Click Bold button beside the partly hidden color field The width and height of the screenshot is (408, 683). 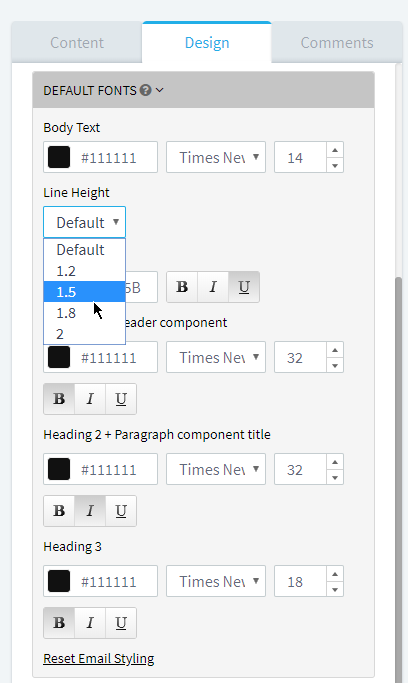tap(182, 287)
